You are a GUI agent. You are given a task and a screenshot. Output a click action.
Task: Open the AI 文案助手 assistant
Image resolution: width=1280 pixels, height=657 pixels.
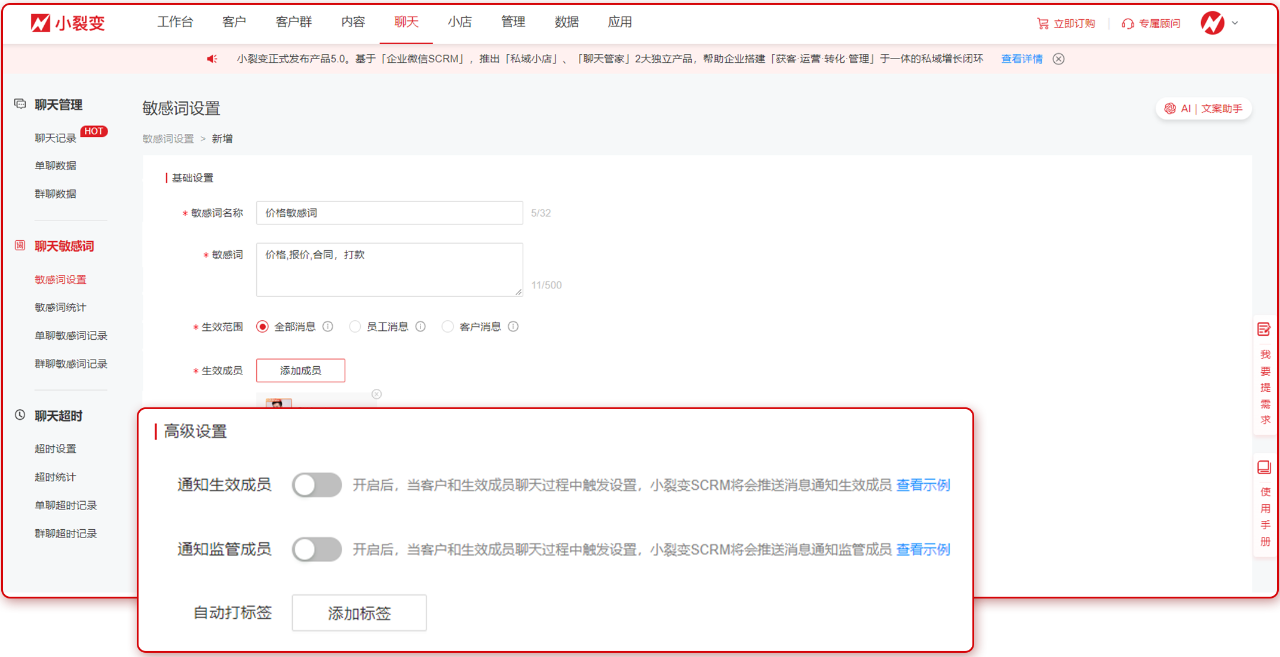pyautogui.click(x=1203, y=109)
